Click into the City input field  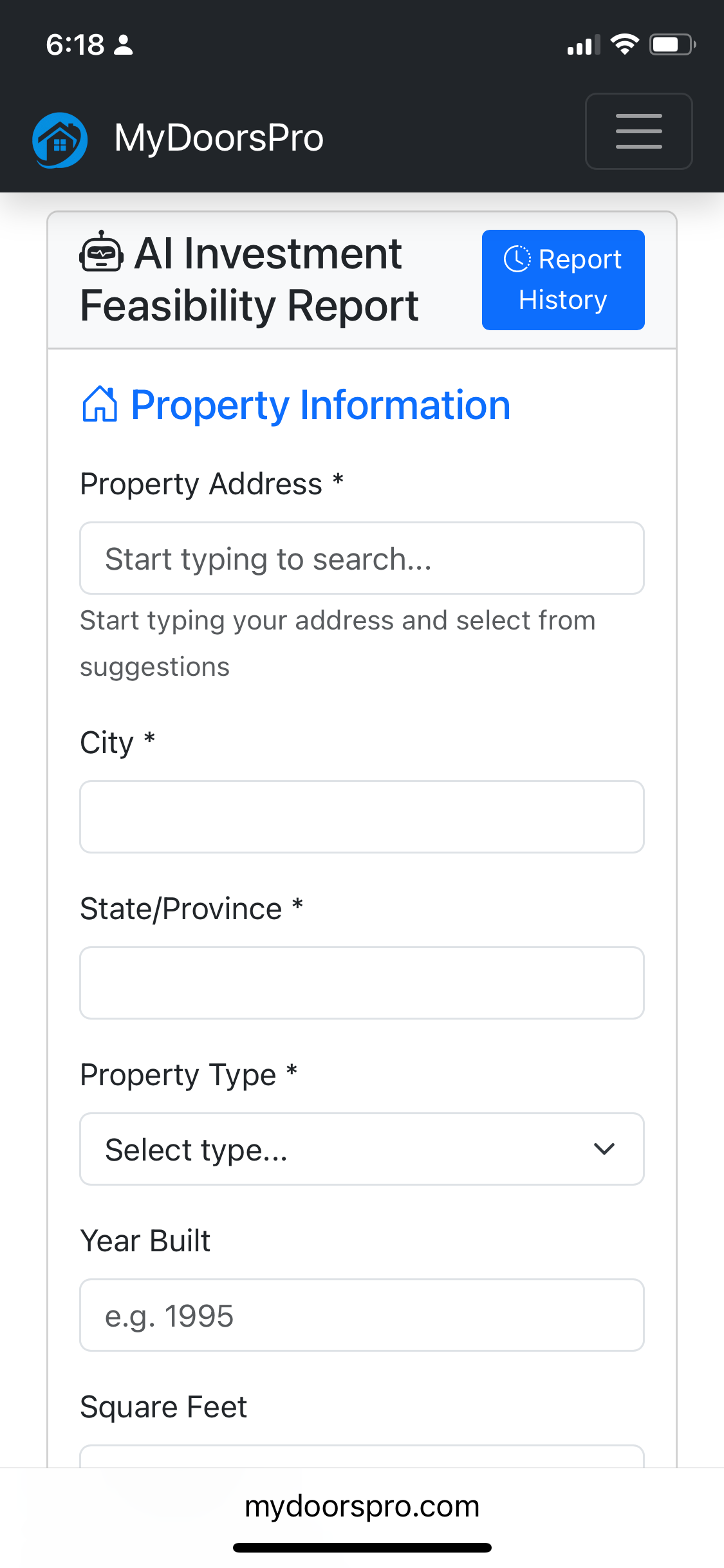tap(362, 817)
